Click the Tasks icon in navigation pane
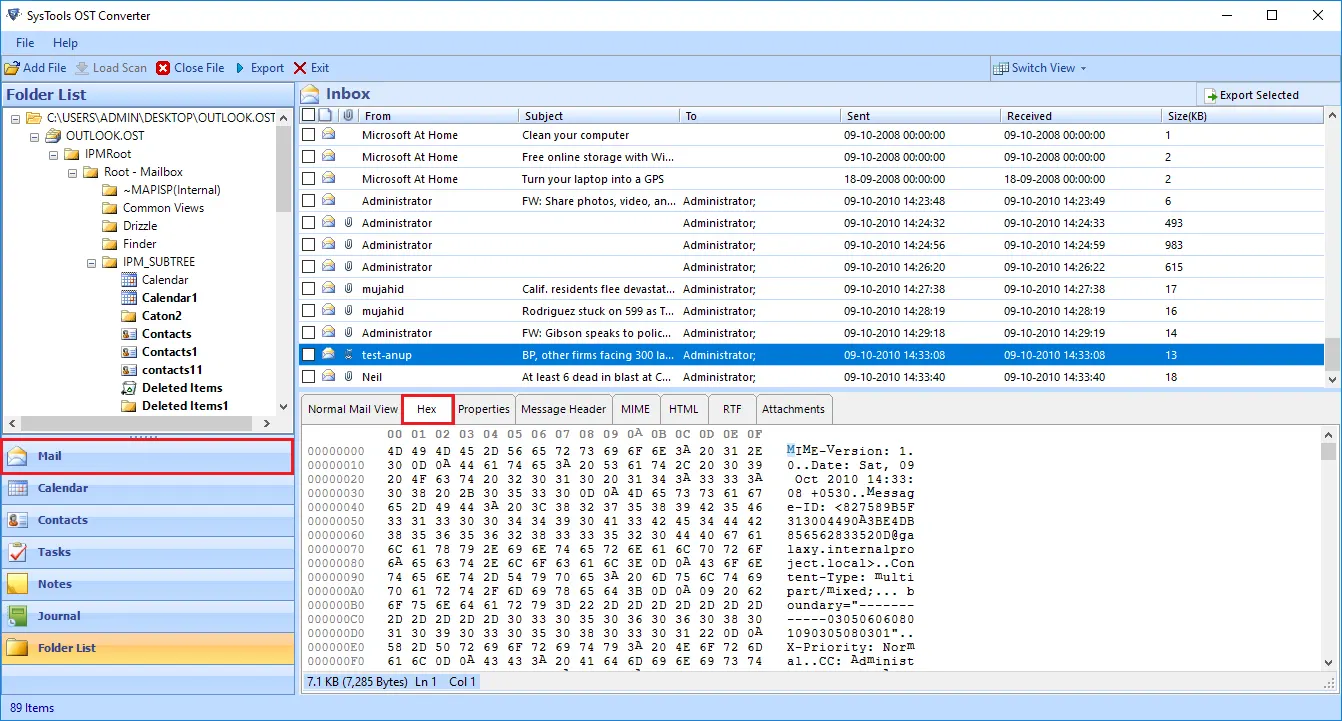This screenshot has width=1342, height=721. pos(17,552)
